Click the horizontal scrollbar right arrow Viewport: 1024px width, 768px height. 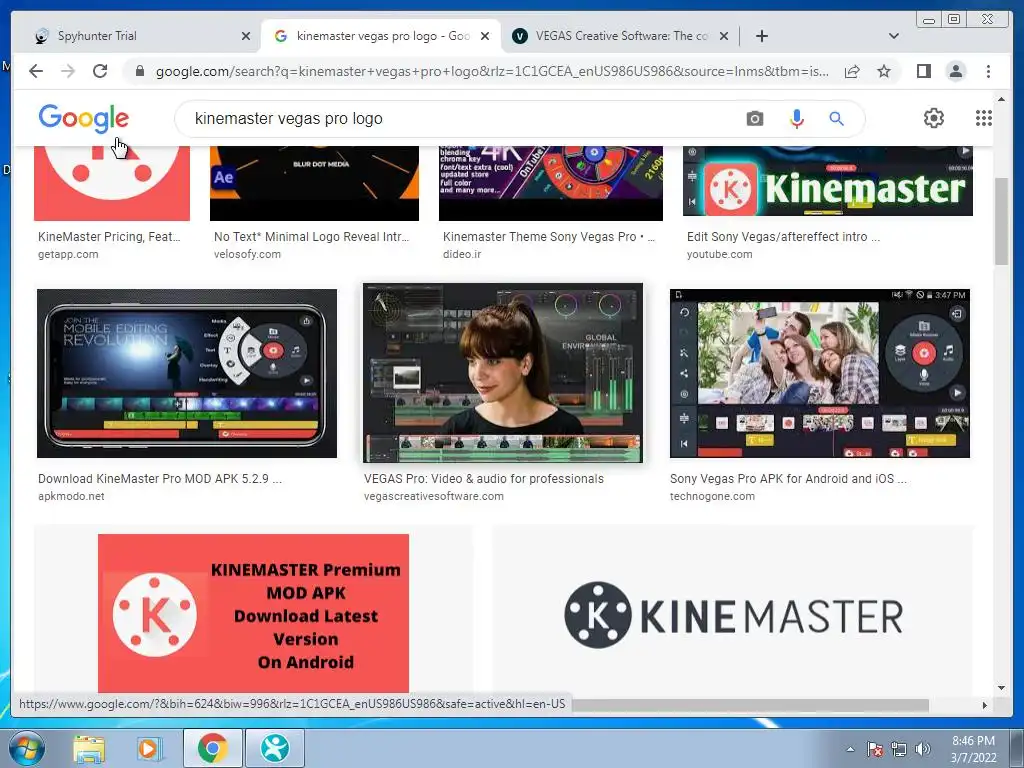[985, 705]
